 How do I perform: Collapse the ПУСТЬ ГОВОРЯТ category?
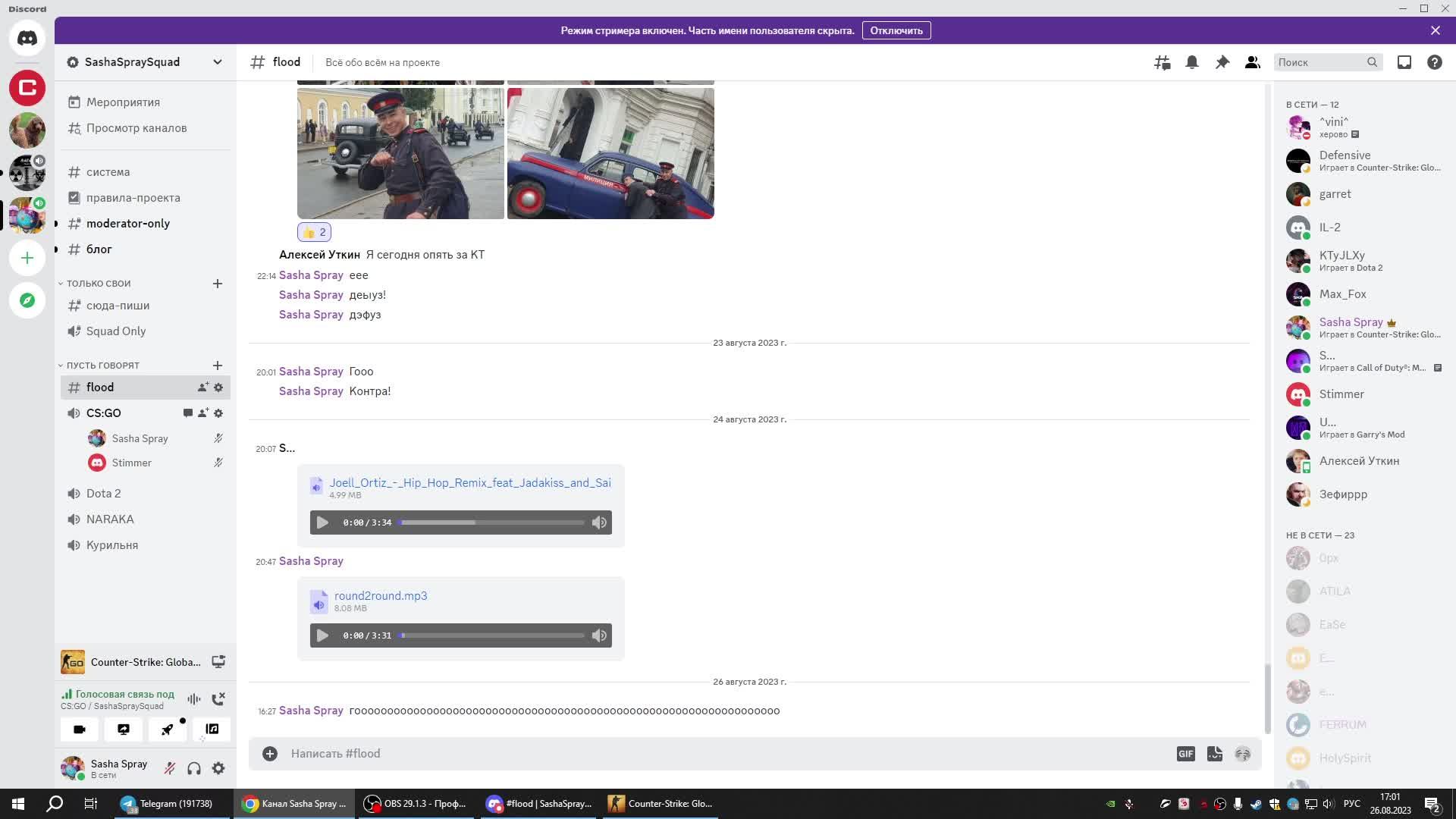point(102,366)
